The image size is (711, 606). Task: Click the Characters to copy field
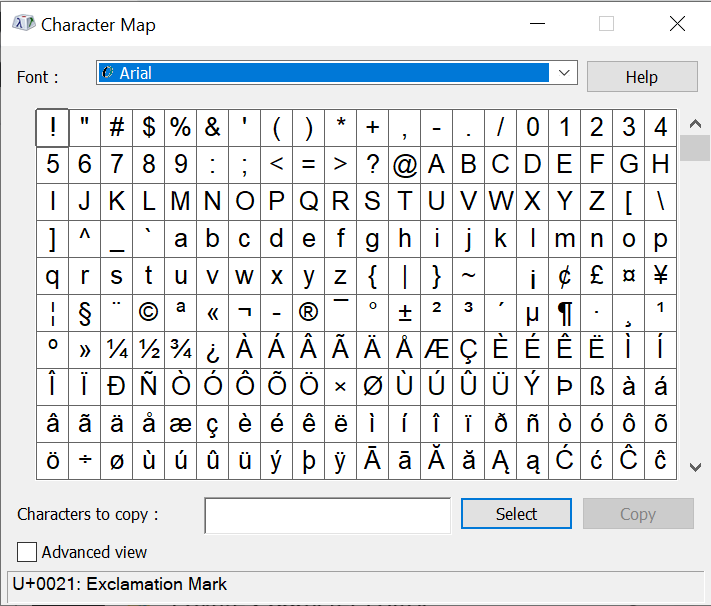[327, 515]
